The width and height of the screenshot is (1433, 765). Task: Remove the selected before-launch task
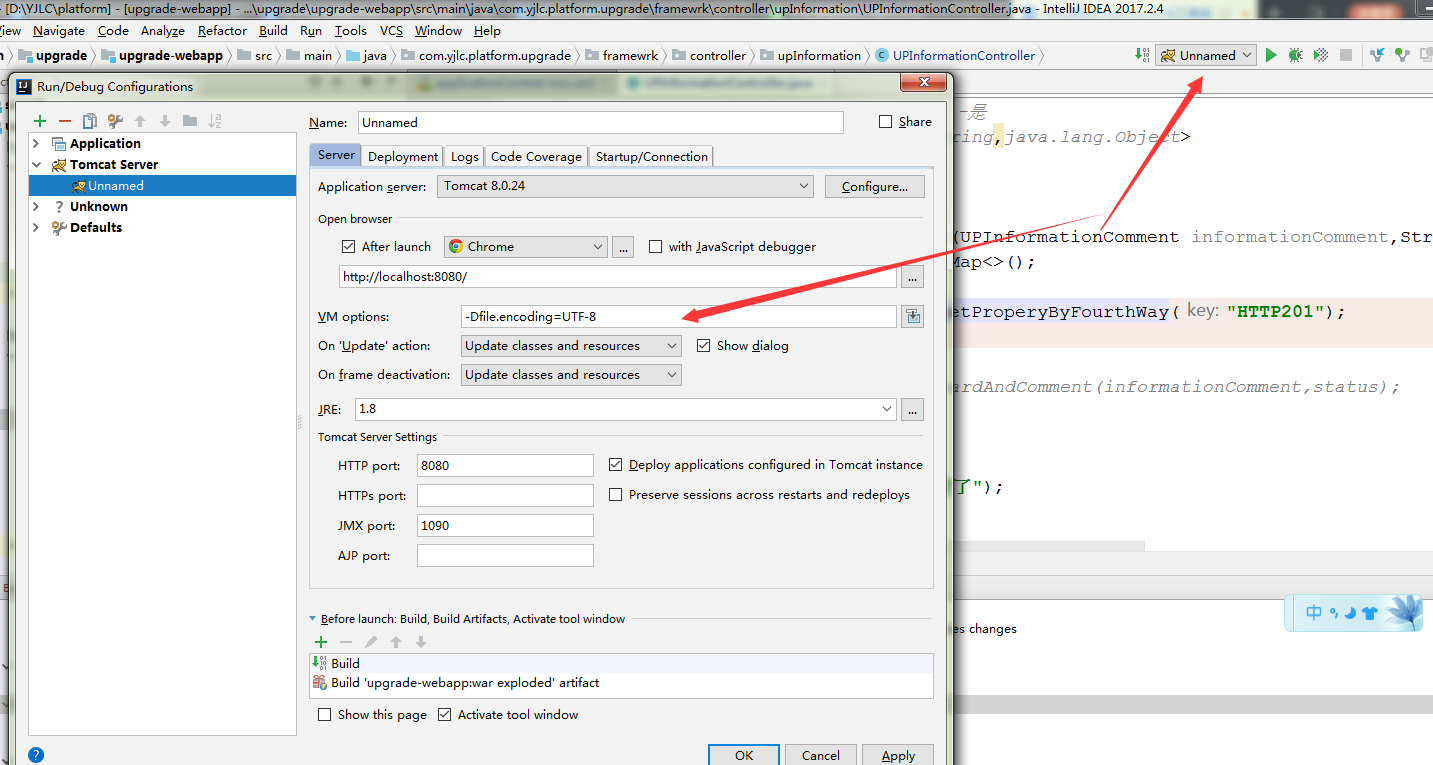click(346, 642)
